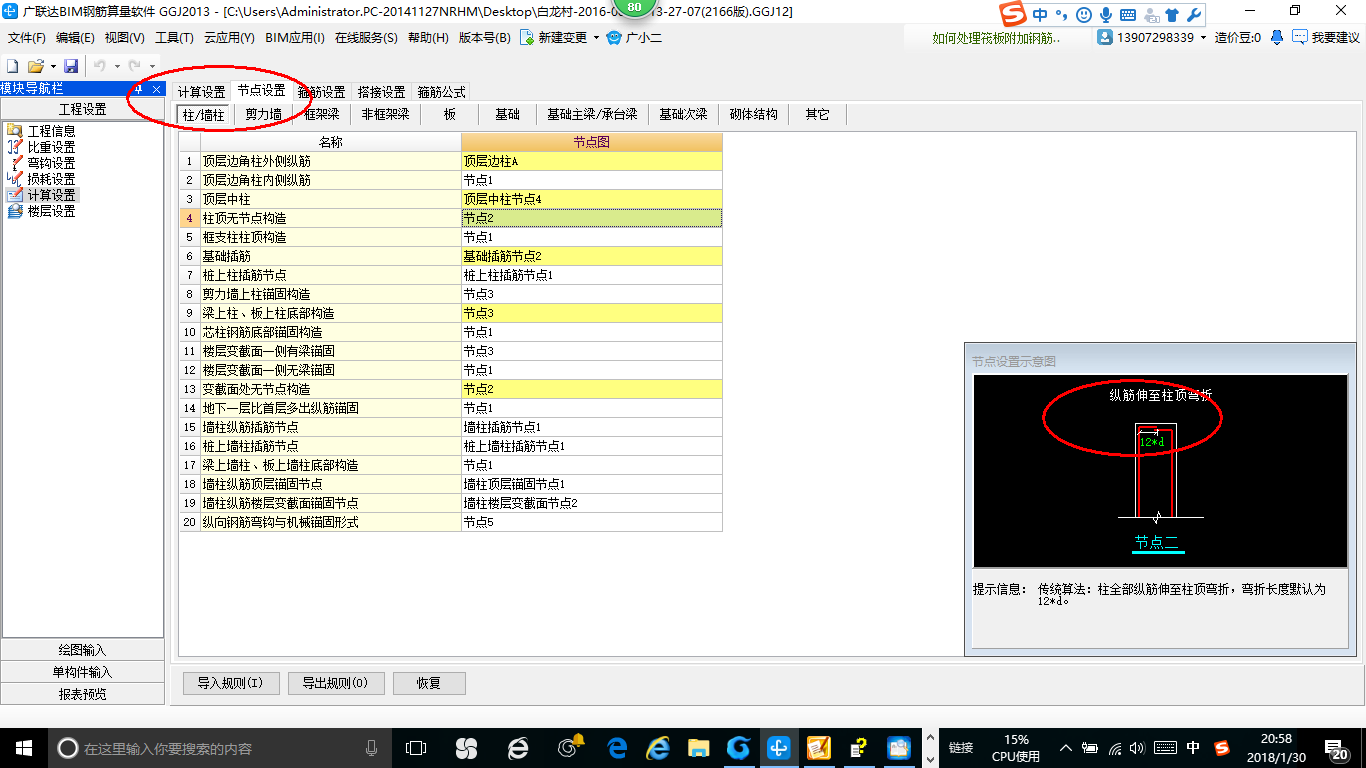This screenshot has height=768, width=1366.
Task: Open the 如何处理筏板附加钢筋 help link
Action: pos(996,38)
